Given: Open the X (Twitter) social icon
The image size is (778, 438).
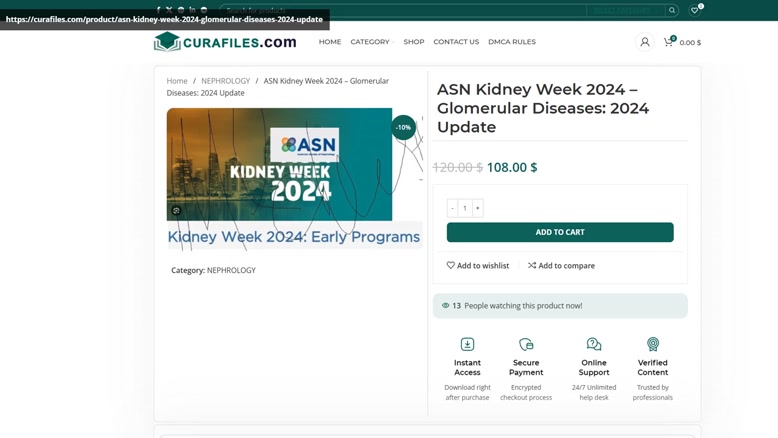Looking at the screenshot, I should [x=169, y=9].
